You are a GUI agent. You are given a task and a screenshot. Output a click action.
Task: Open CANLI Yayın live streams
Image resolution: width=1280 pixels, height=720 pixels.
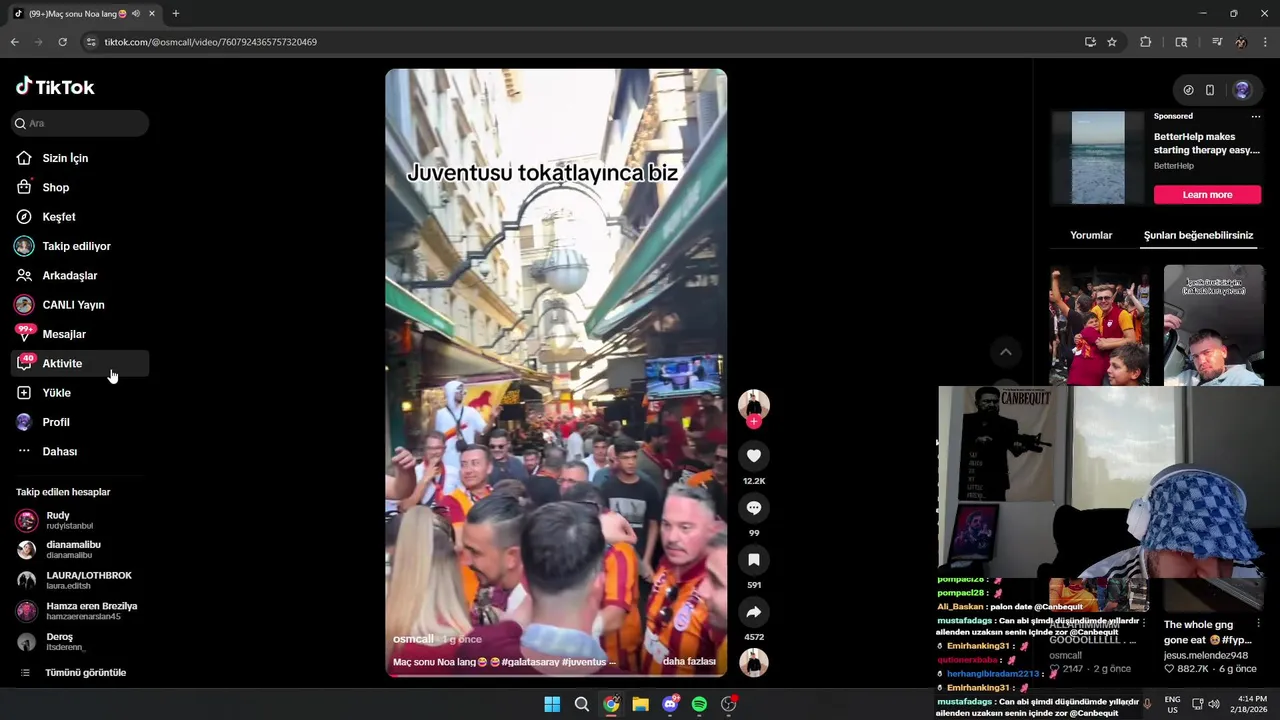[73, 305]
